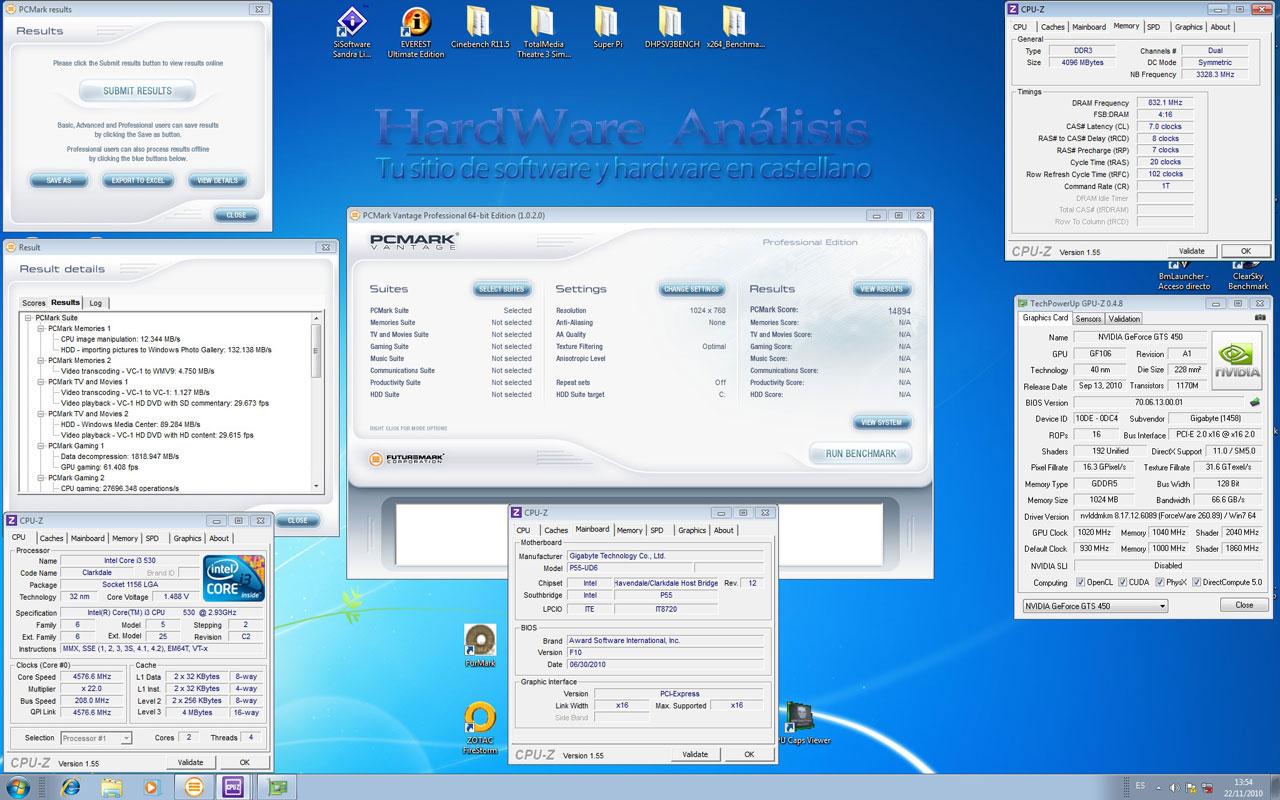The image size is (1280, 800).
Task: Select 'GPU gaming: 61.408 fps' result row
Action: [100, 467]
